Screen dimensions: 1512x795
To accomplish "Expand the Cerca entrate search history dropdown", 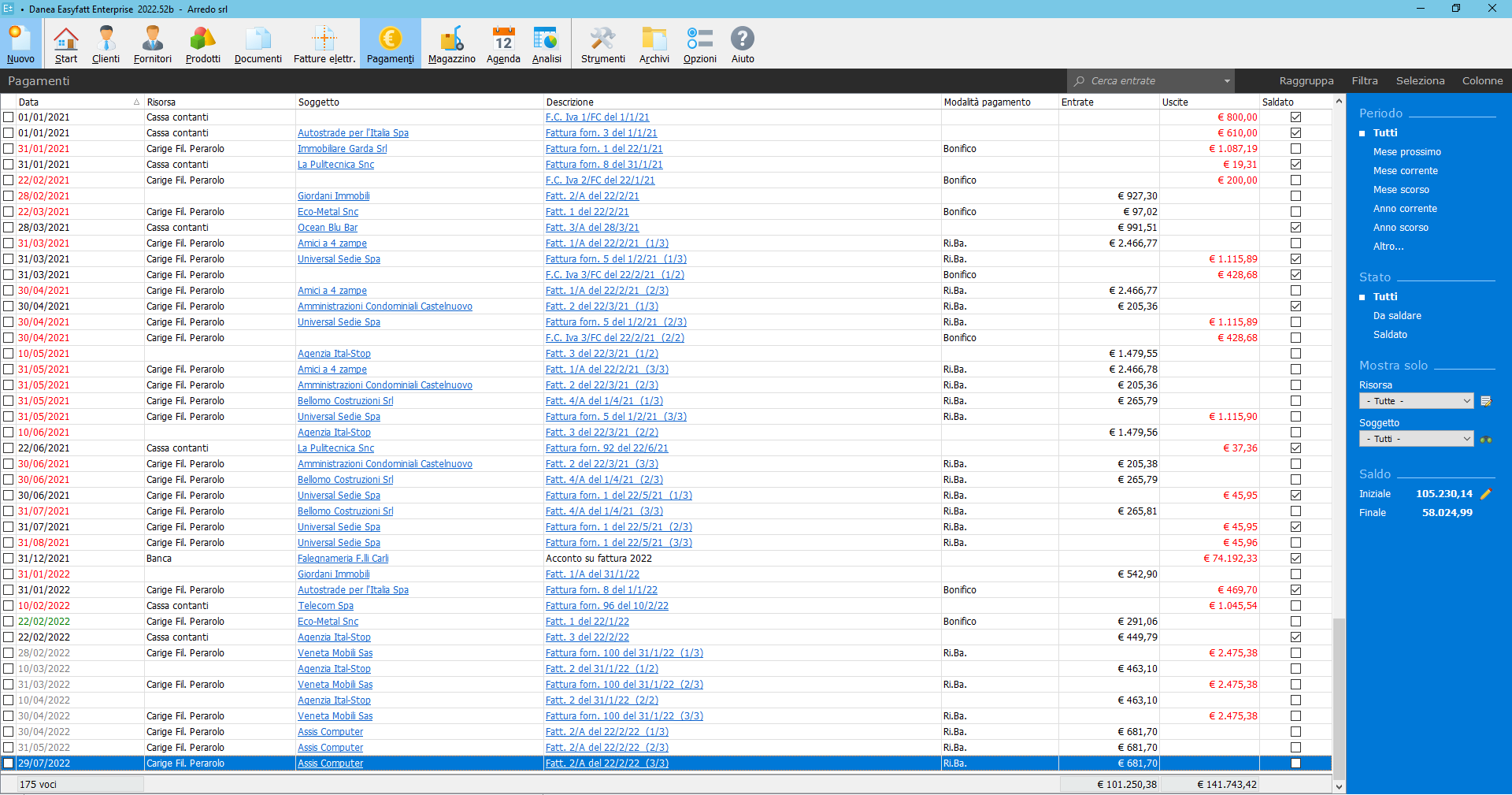I will [x=1226, y=80].
